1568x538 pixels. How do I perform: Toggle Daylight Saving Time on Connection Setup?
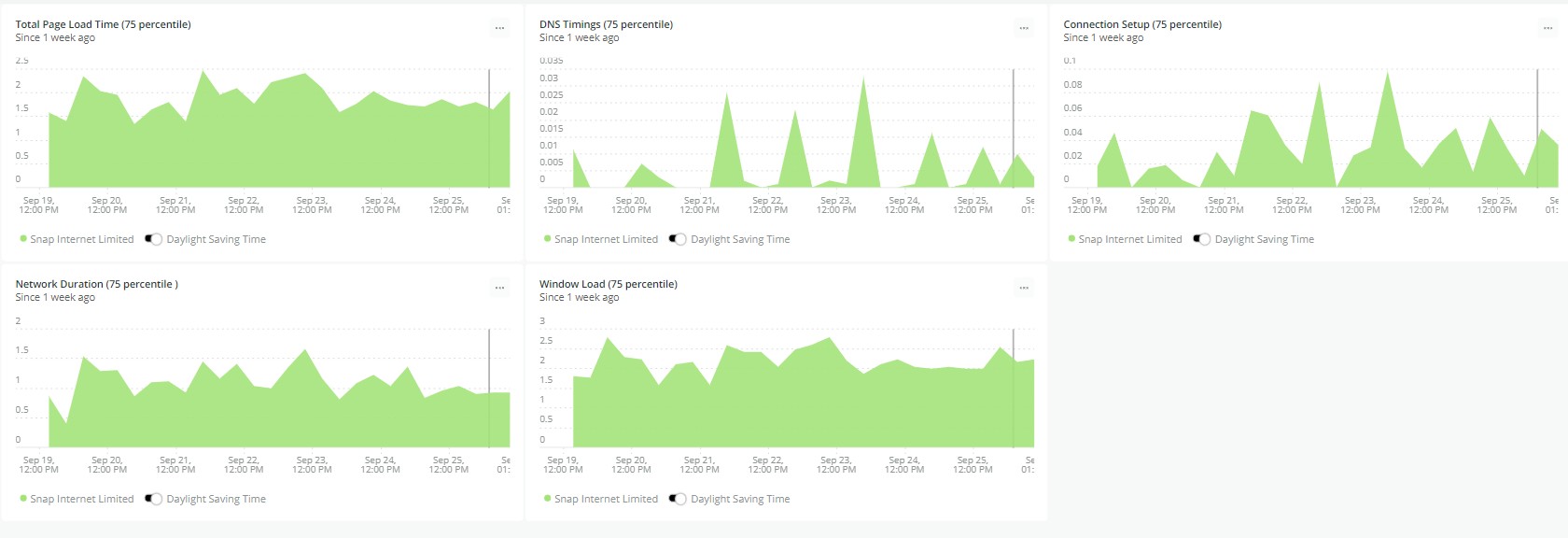click(1202, 239)
